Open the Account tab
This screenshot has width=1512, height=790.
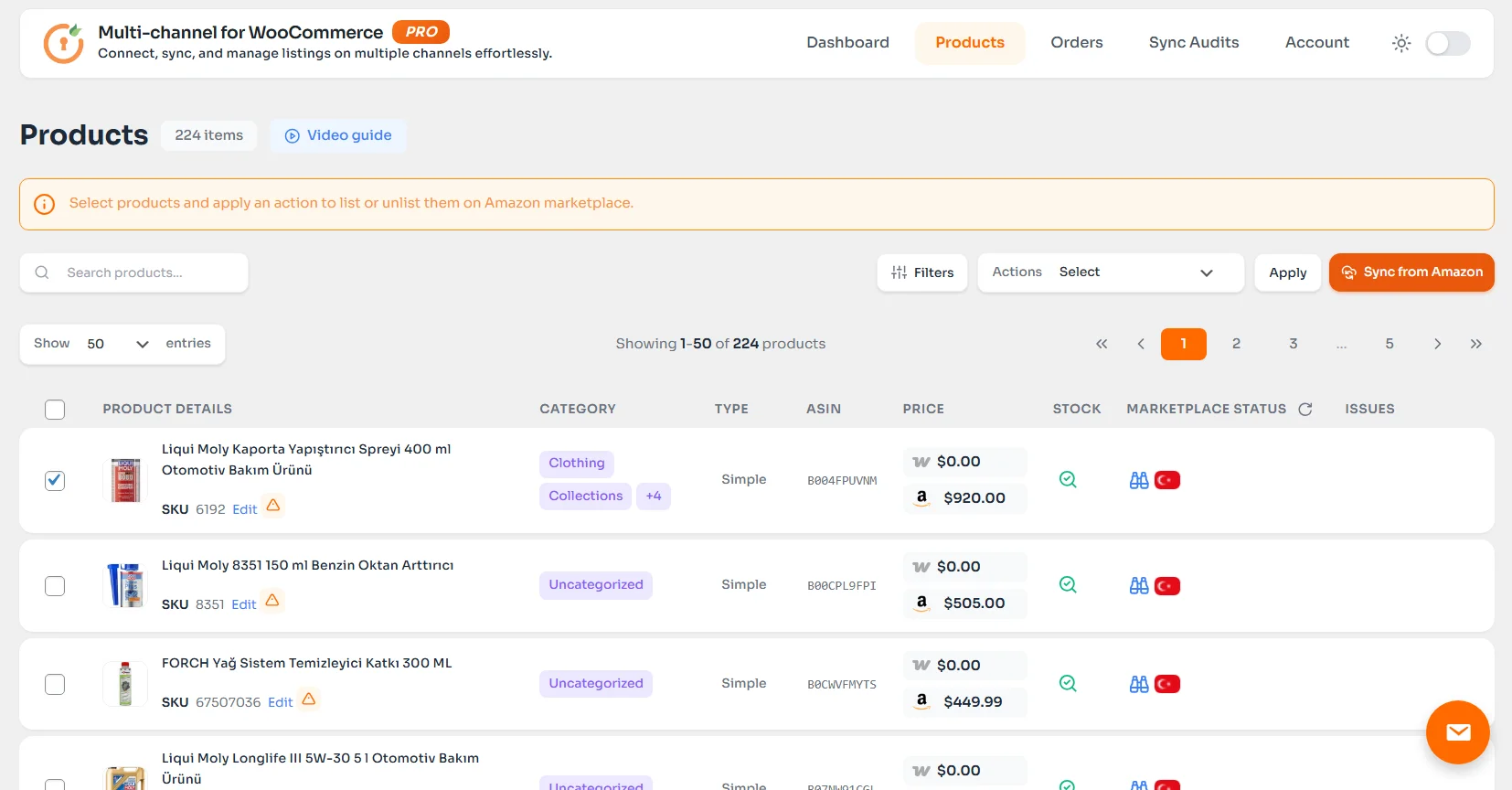(x=1317, y=42)
